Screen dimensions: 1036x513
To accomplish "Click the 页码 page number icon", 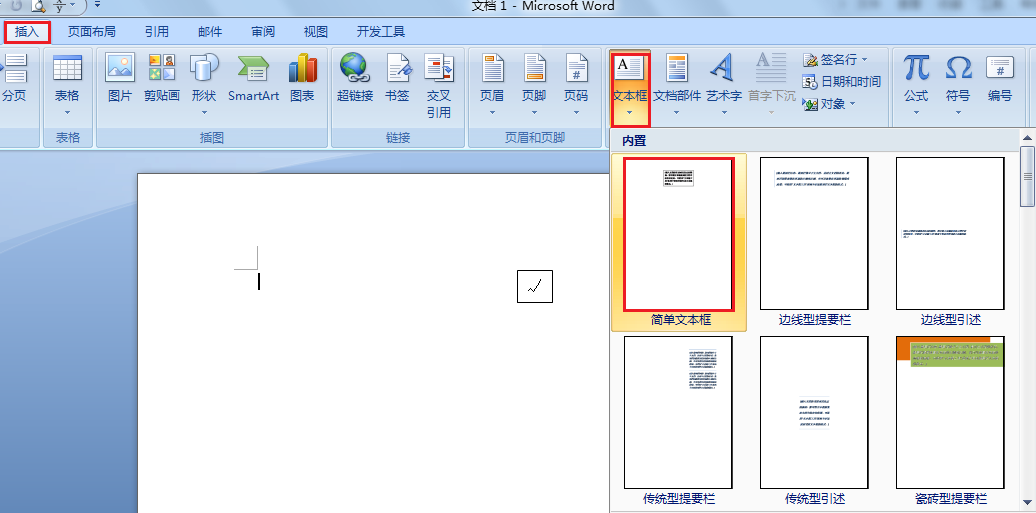I will (577, 67).
